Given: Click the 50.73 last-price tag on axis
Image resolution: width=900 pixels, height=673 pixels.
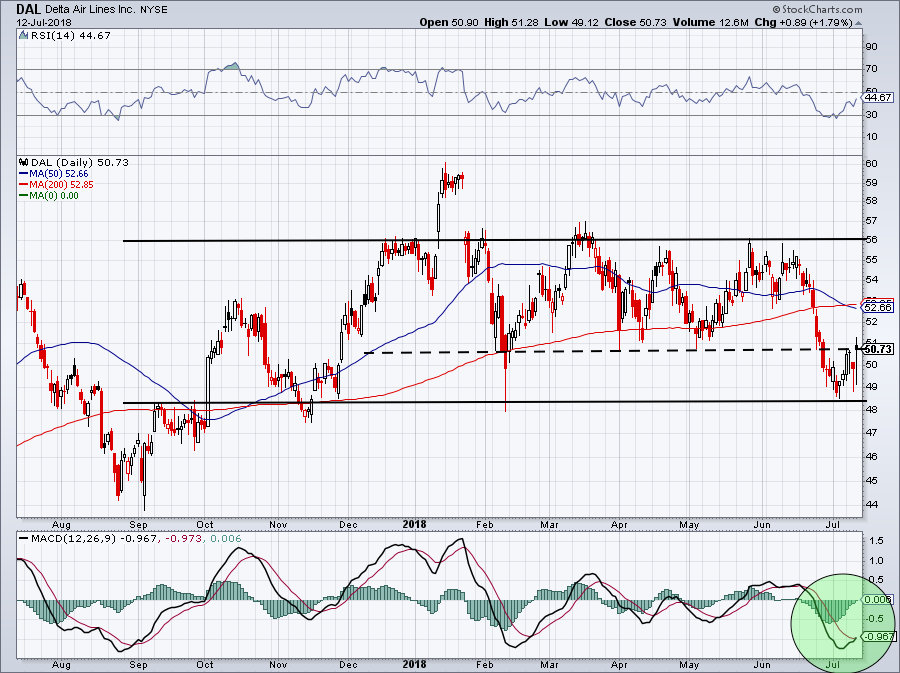Looking at the screenshot, I should (879, 349).
